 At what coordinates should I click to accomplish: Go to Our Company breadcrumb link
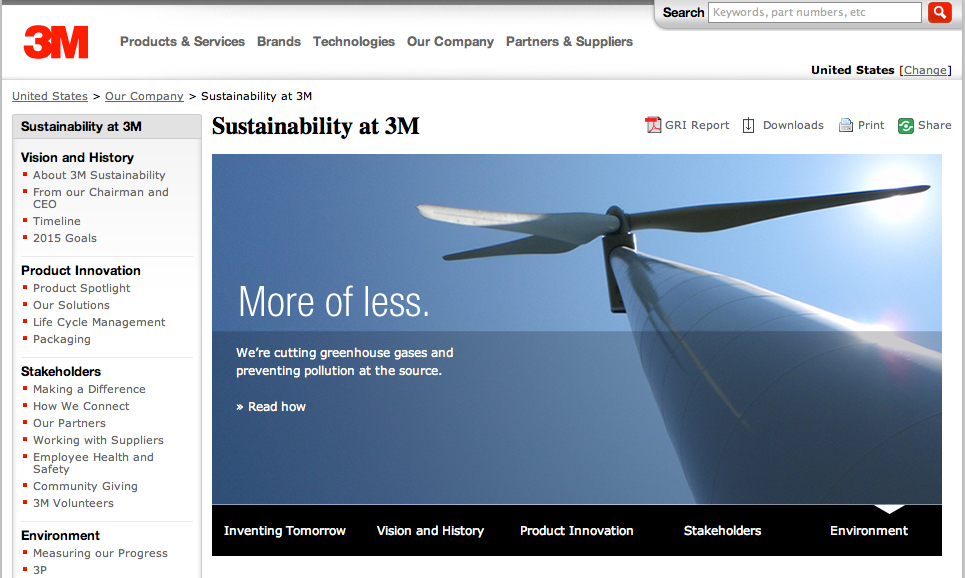coord(144,96)
